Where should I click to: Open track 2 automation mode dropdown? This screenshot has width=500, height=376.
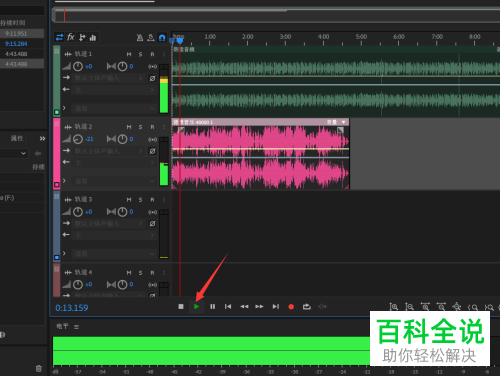[x=115, y=181]
